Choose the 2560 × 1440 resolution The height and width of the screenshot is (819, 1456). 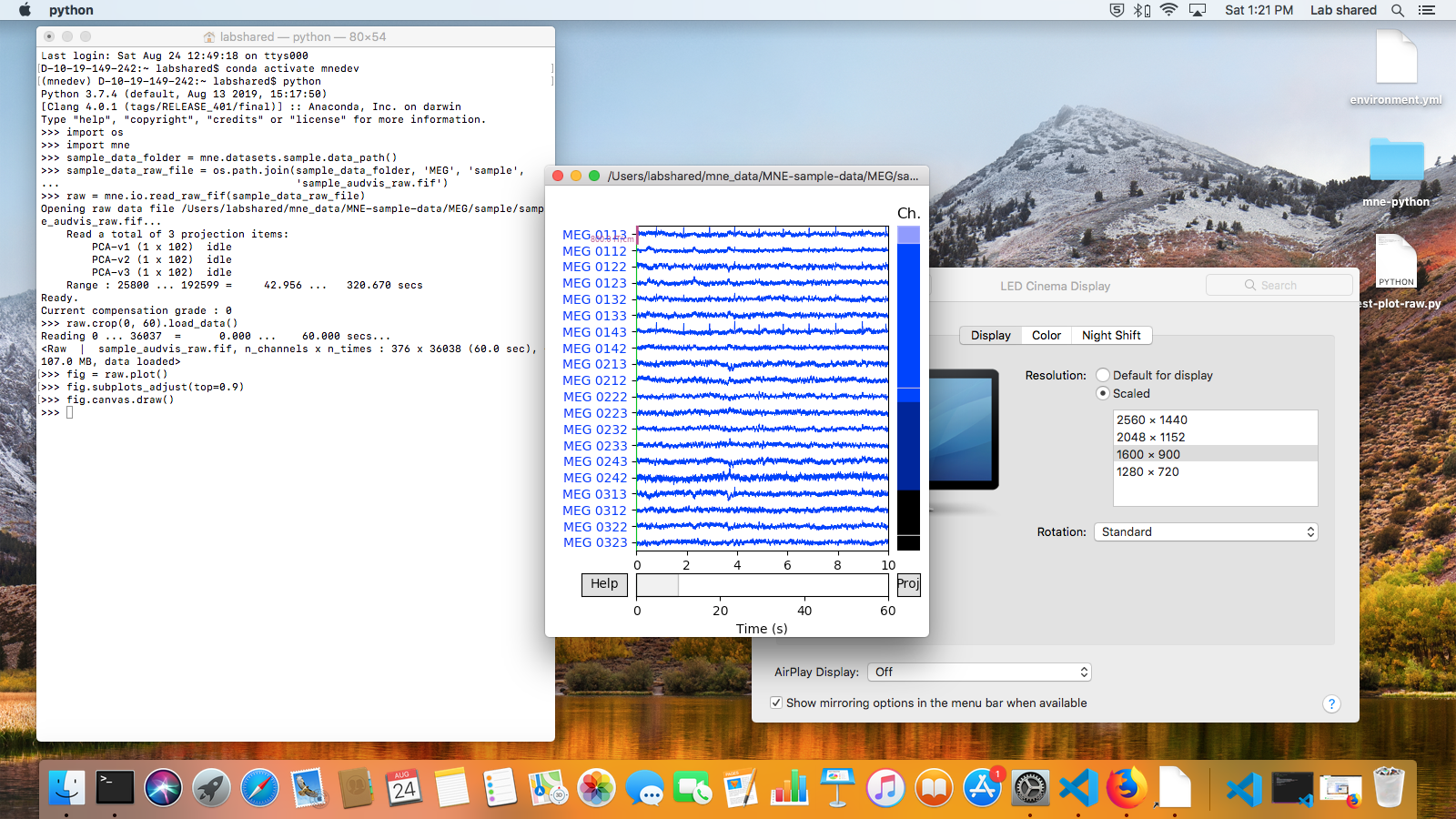[x=1215, y=420]
